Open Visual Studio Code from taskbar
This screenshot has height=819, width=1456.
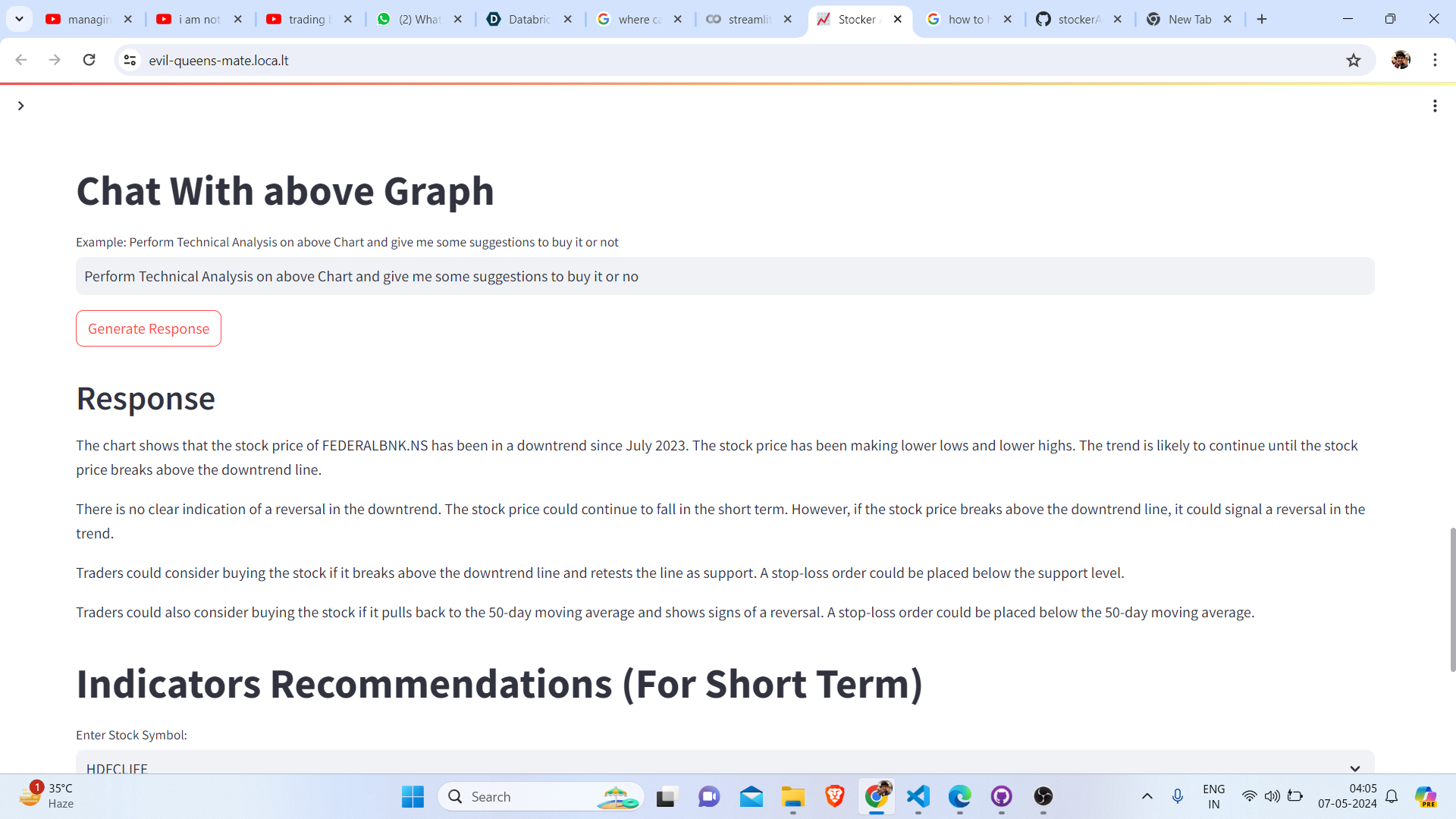pyautogui.click(x=918, y=796)
